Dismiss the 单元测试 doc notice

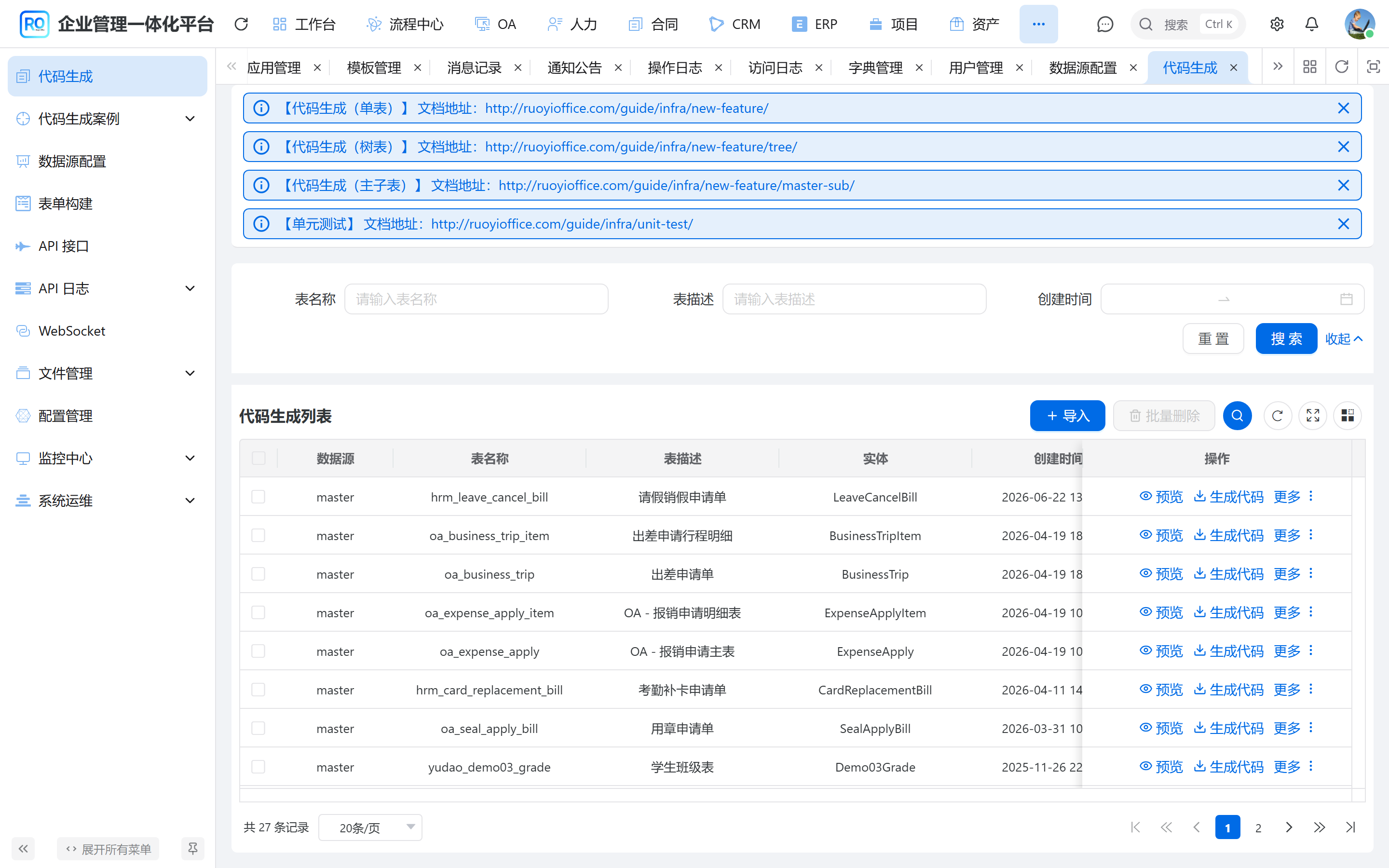pos(1343,224)
